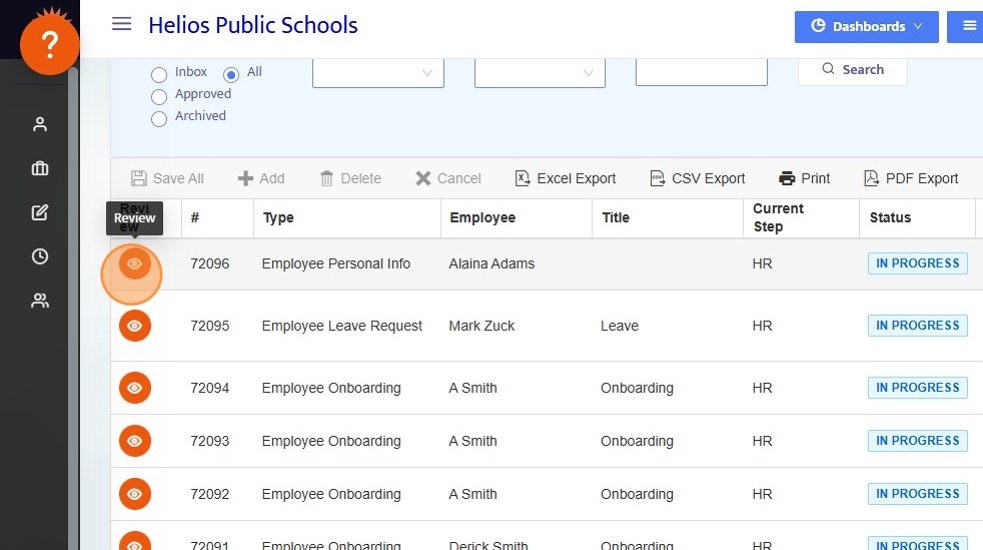Export the table to Excel

[x=565, y=179]
